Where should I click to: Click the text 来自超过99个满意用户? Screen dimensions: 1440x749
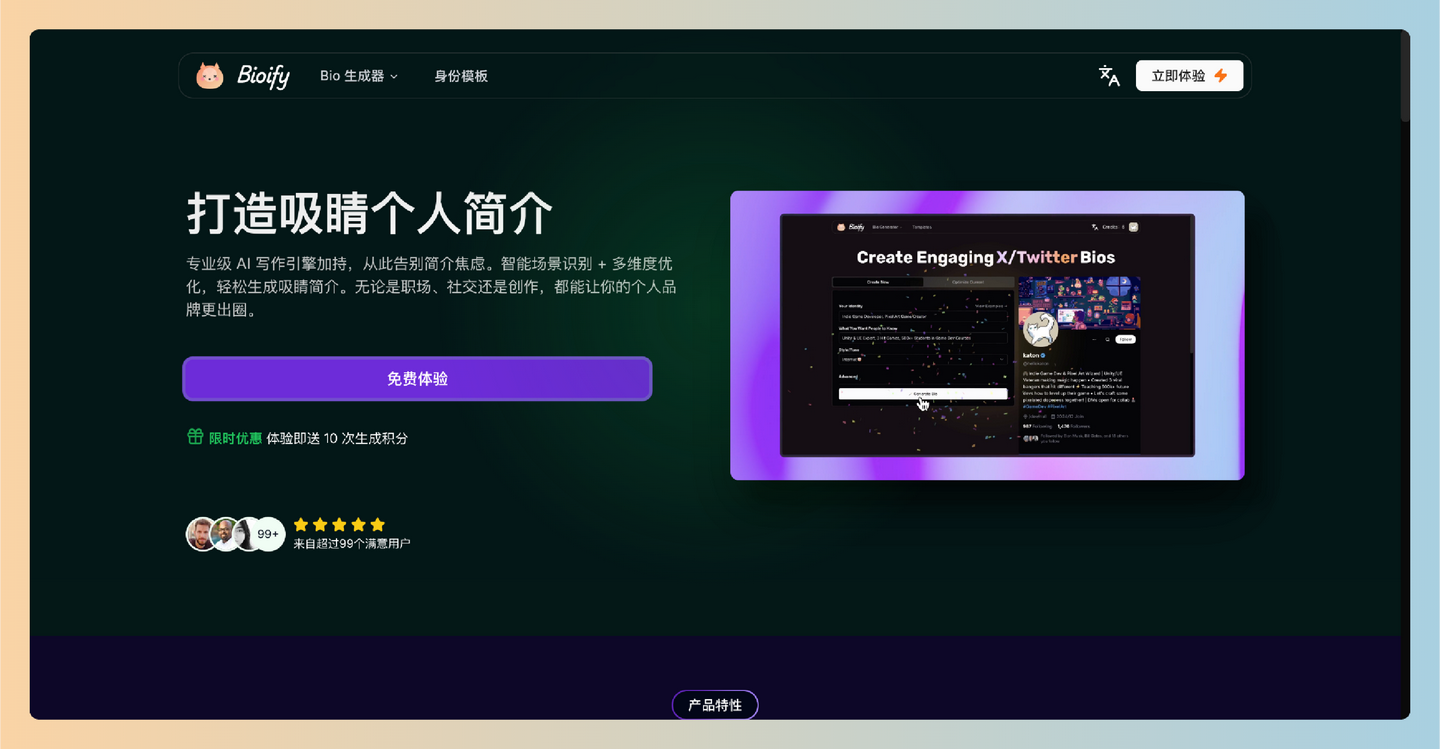(352, 544)
